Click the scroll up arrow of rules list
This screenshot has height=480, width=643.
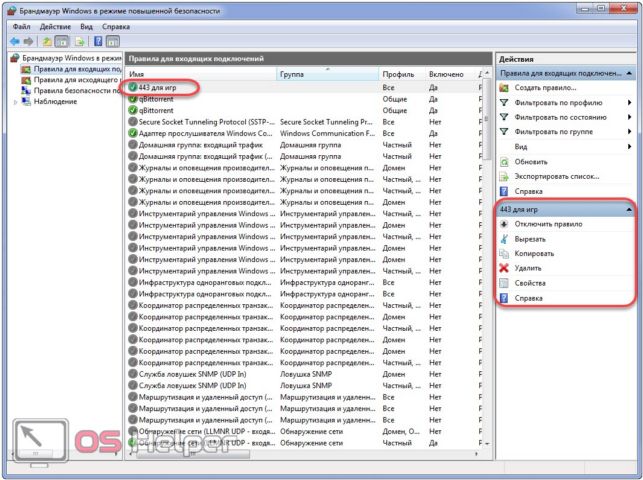(487, 73)
